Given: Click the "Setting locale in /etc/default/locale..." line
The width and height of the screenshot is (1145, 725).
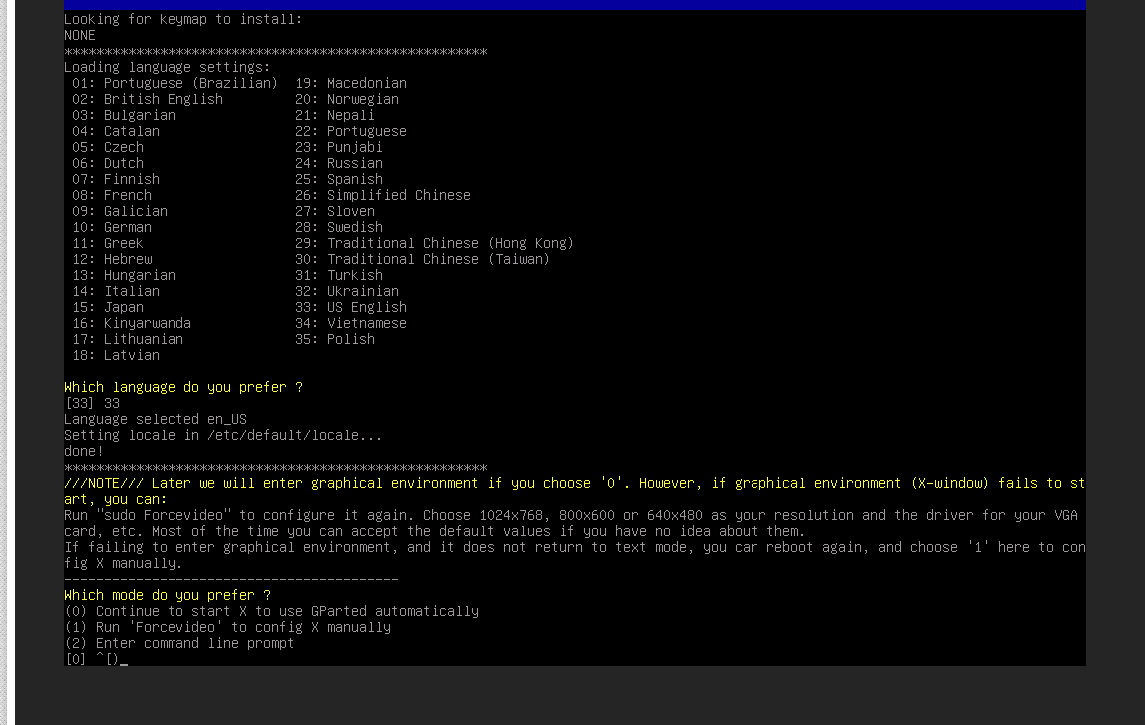Looking at the screenshot, I should point(223,435).
